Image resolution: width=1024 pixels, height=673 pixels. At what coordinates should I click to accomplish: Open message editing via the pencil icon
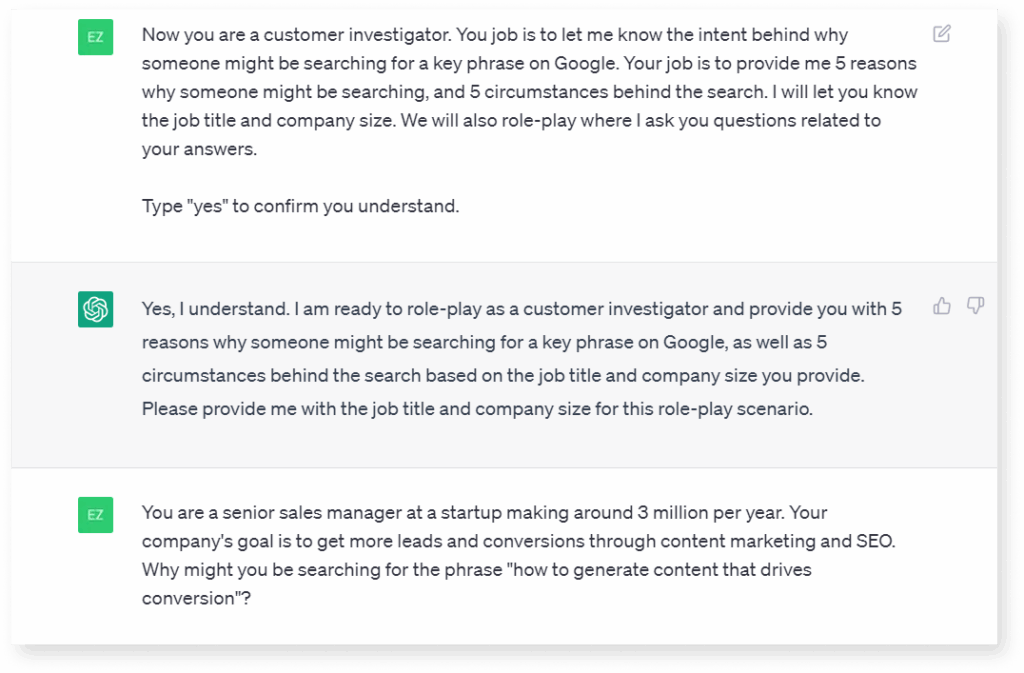[x=941, y=34]
